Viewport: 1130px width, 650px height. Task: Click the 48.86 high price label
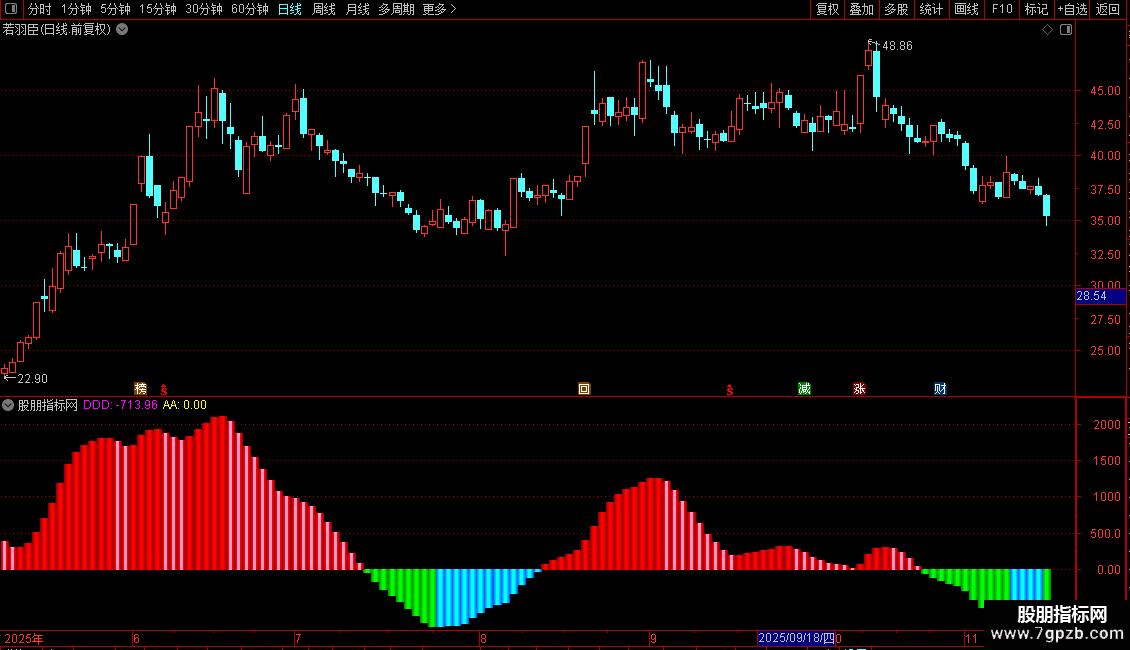click(897, 46)
